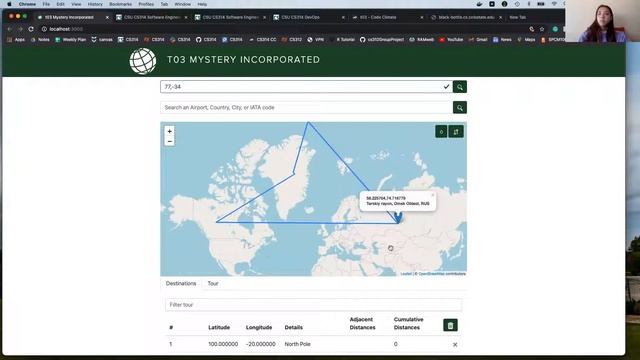
Task: Open the Maps bookmark
Action: click(526, 40)
